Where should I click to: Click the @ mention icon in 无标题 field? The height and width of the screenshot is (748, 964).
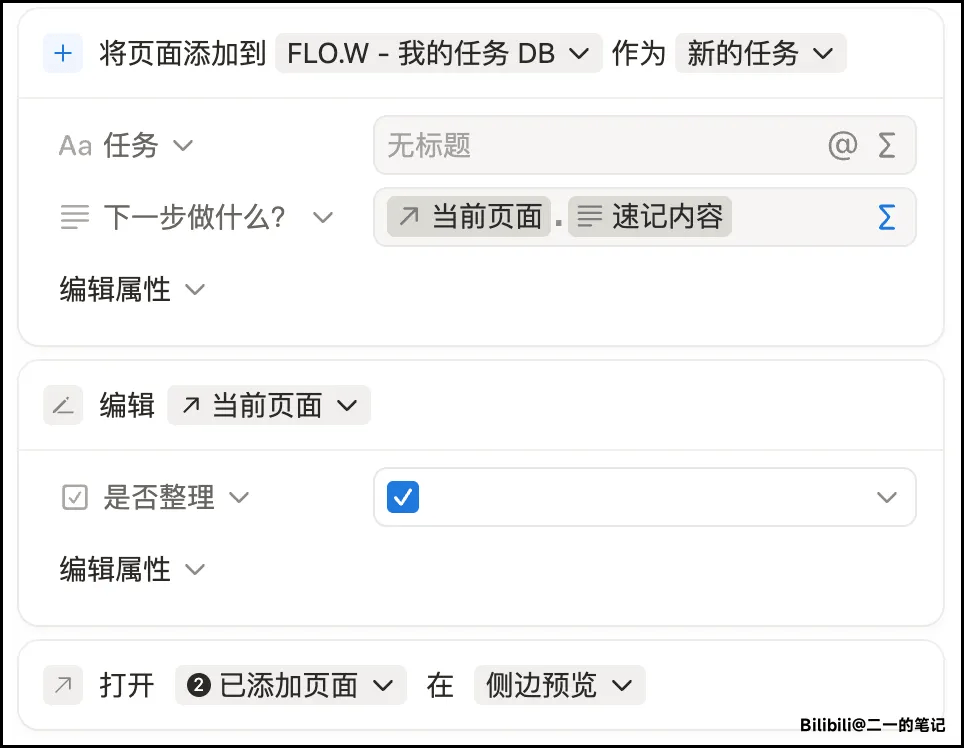(843, 146)
